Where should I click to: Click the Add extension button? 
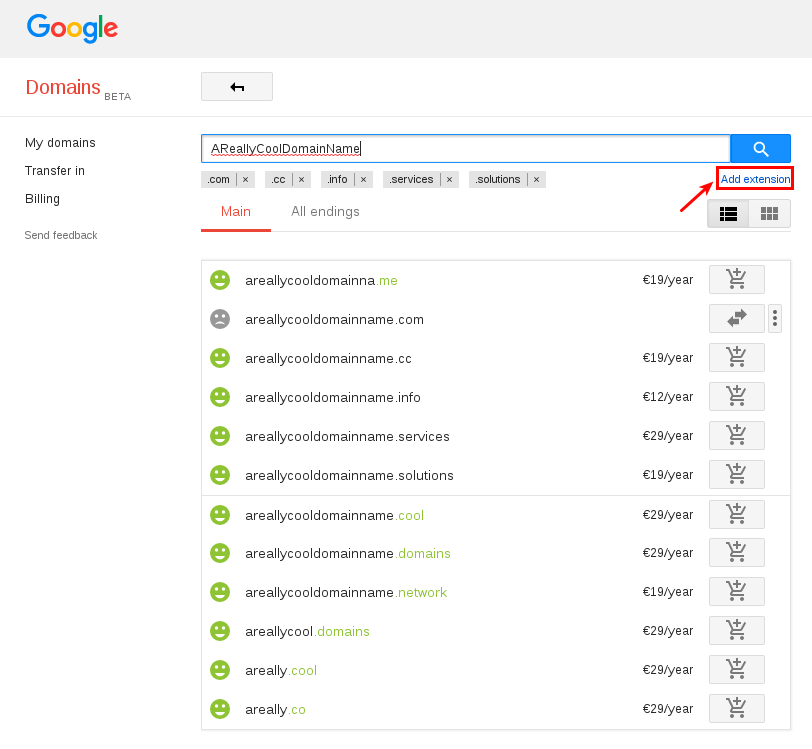[754, 178]
